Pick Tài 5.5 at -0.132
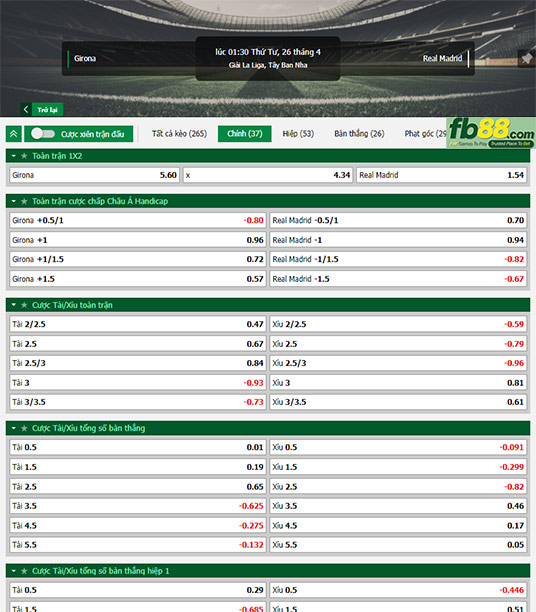 click(138, 545)
